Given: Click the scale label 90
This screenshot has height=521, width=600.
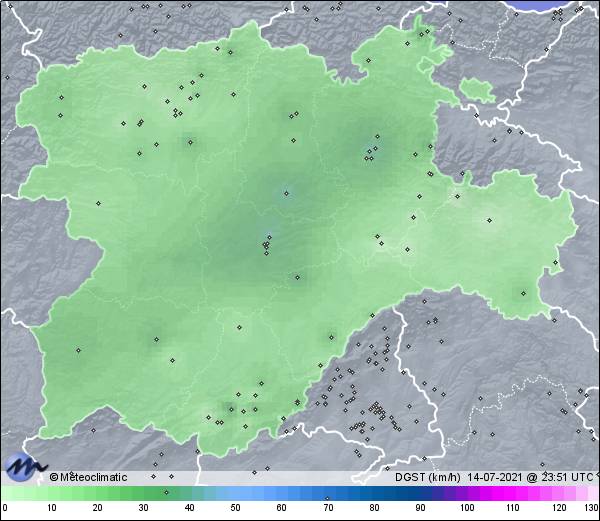Looking at the screenshot, I should pos(420,508).
